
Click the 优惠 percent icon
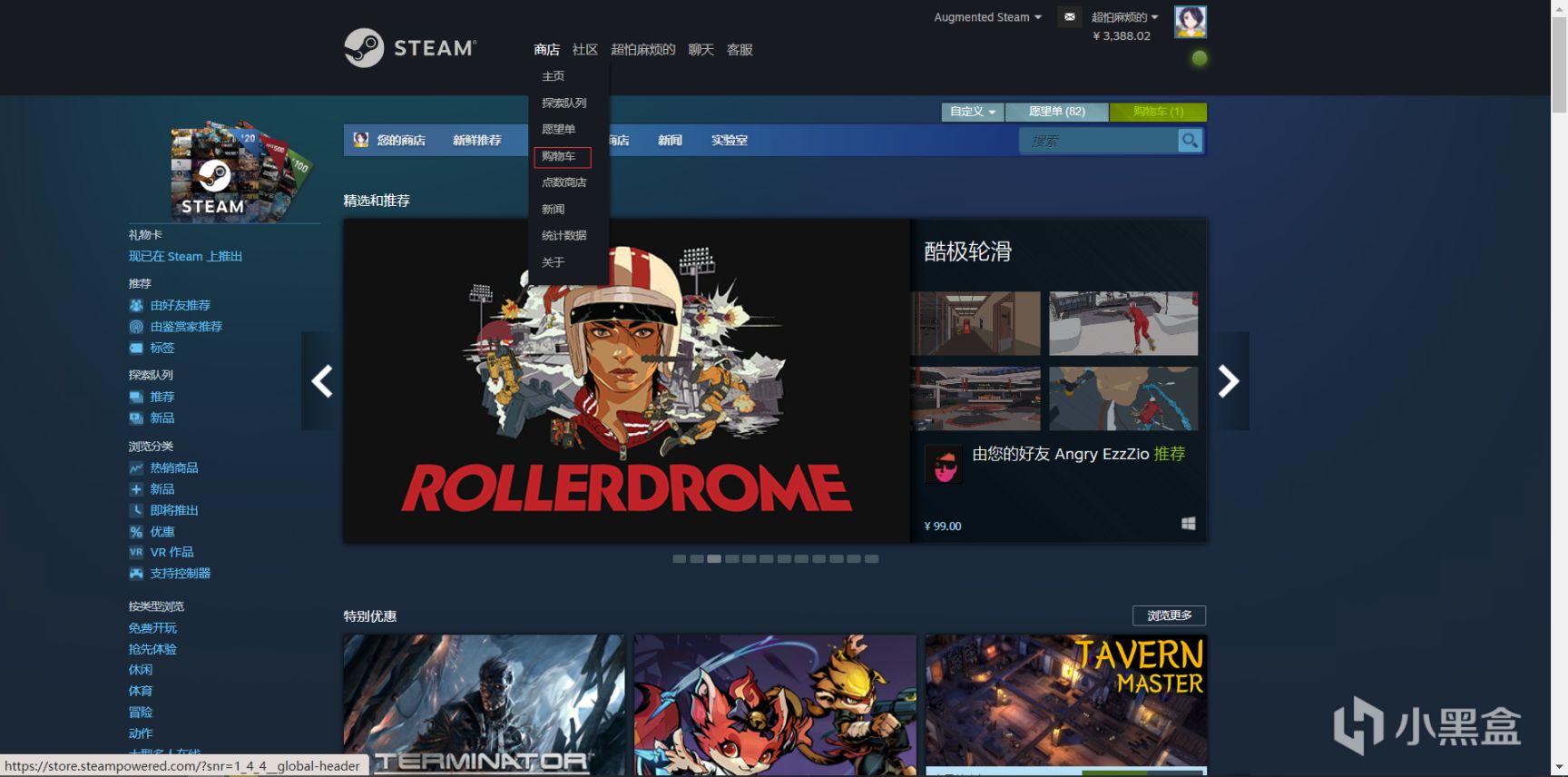pyautogui.click(x=136, y=532)
